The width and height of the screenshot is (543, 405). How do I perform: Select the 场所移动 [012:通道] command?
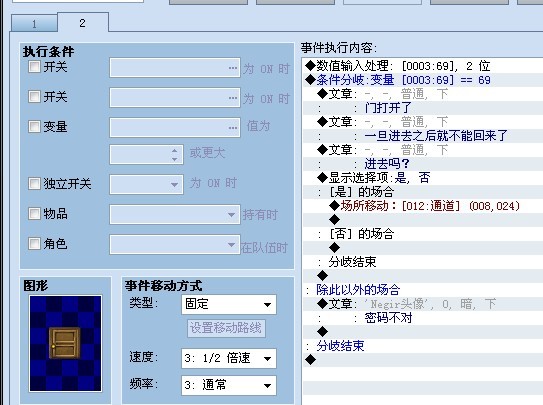coord(423,206)
